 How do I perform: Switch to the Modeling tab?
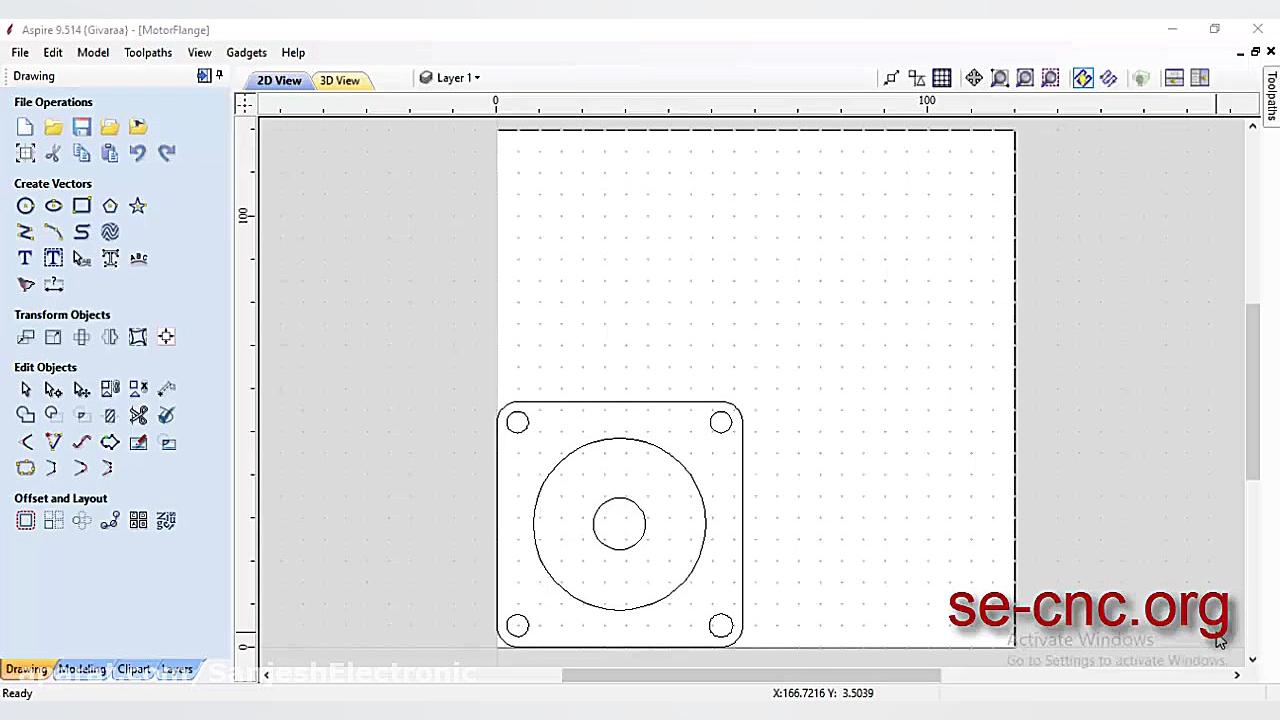click(x=82, y=669)
